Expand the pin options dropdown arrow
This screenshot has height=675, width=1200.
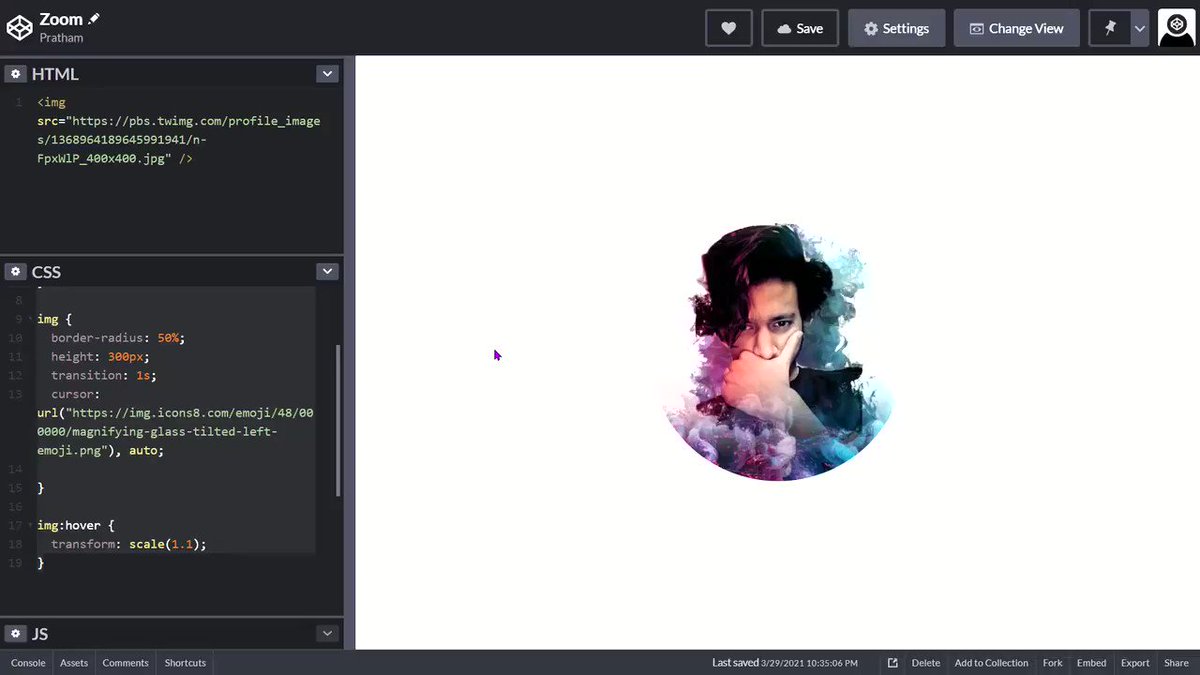pyautogui.click(x=1140, y=28)
